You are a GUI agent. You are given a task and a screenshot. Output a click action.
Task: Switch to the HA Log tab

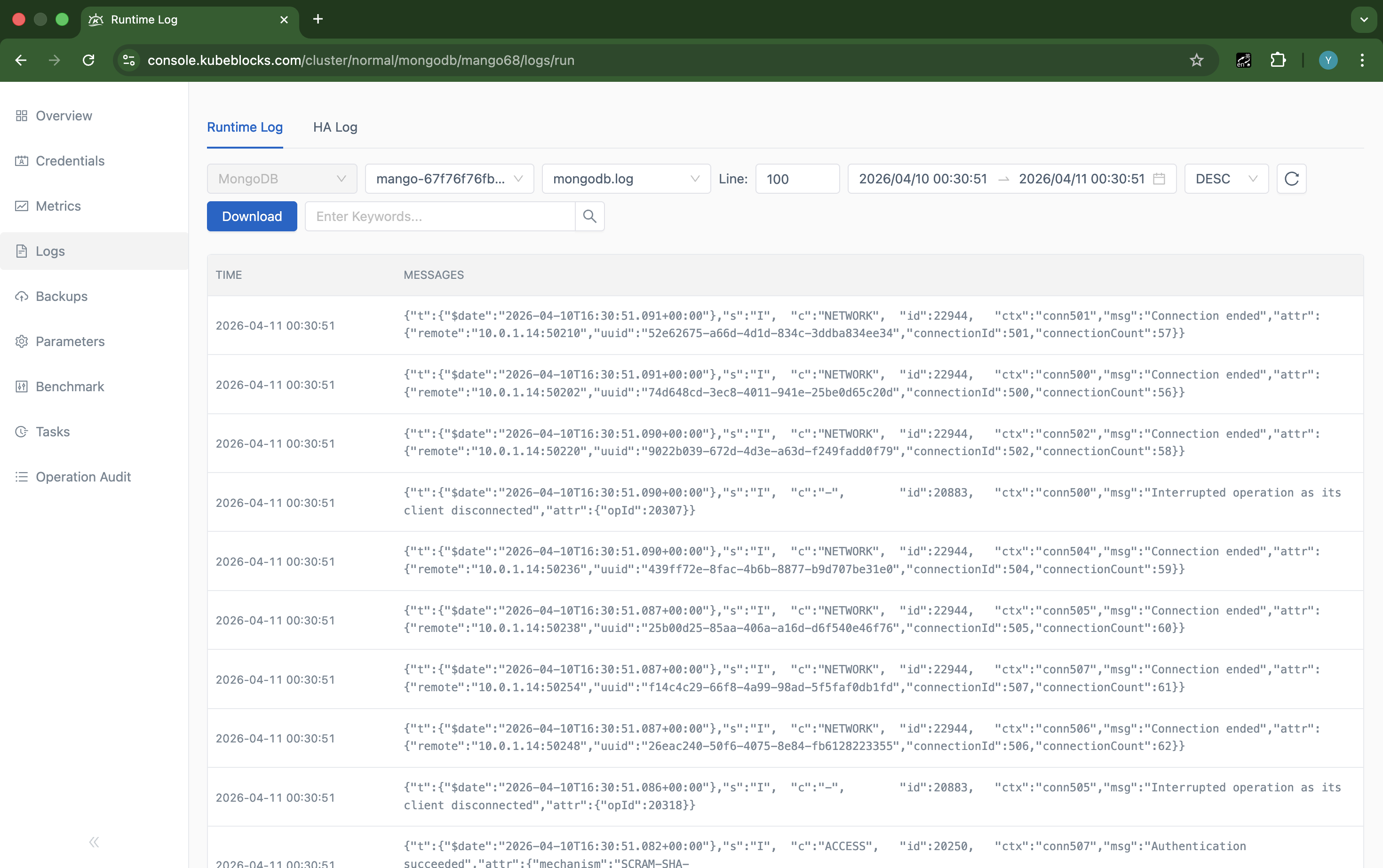pyautogui.click(x=335, y=127)
